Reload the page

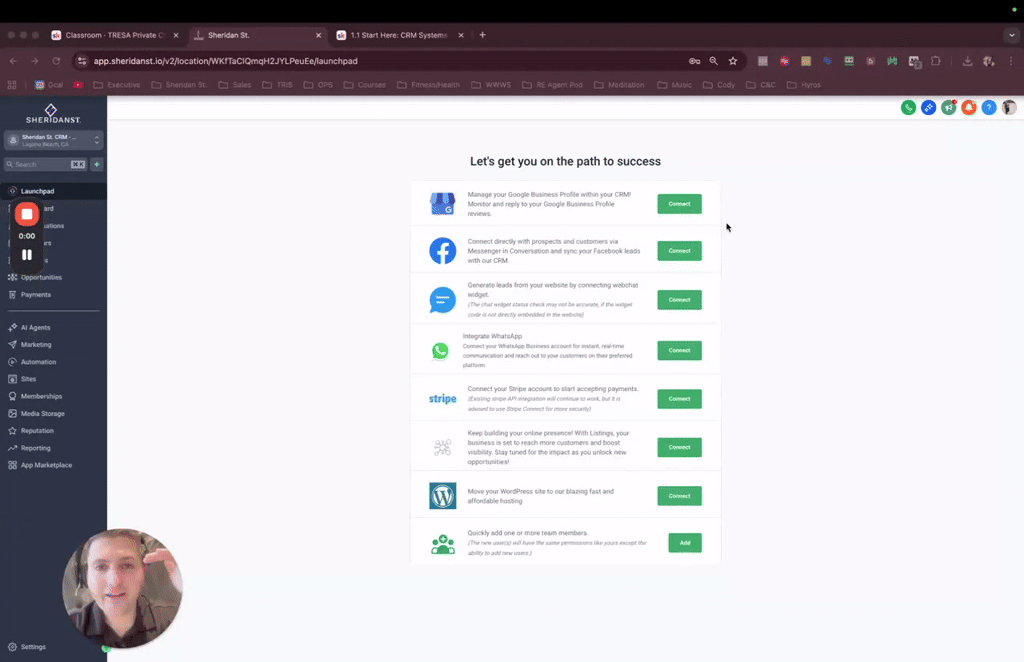coord(56,61)
